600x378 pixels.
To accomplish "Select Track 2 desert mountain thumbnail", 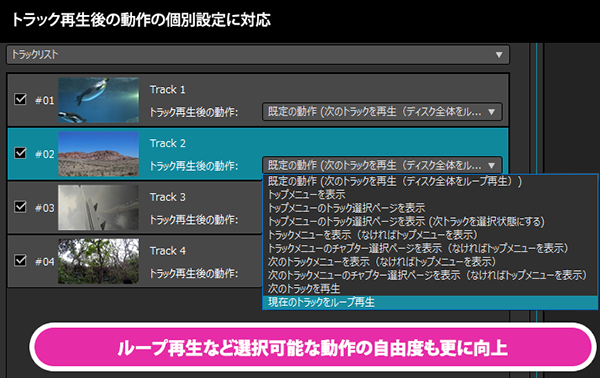I will click(98, 154).
